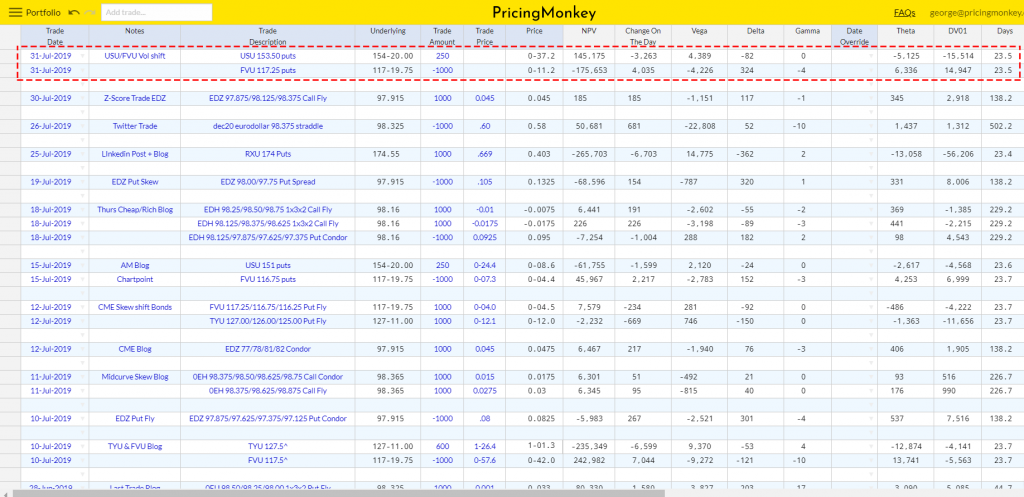
Task: Select 'TYU 127.00/126.00/125.00 Put Fly' description
Action: tap(268, 321)
